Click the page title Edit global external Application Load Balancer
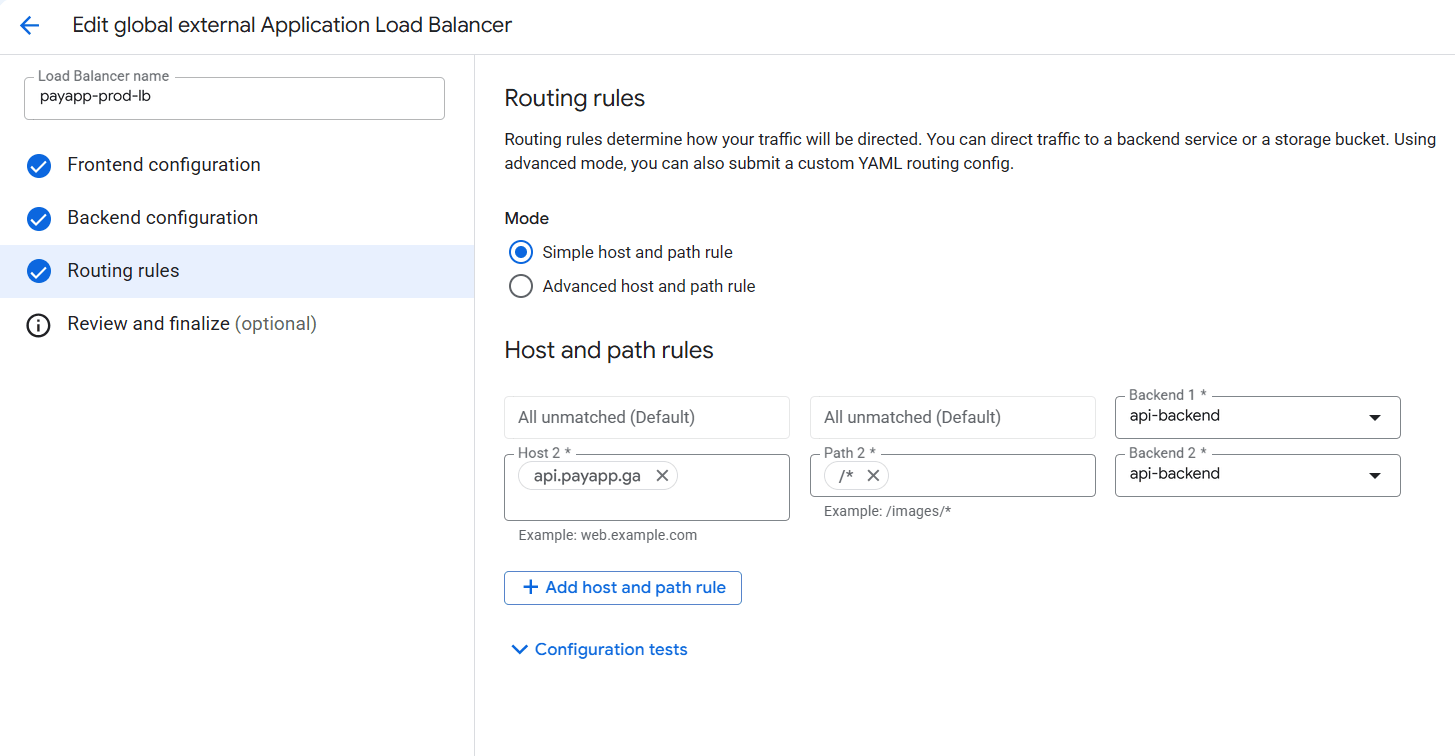Image resolution: width=1455 pixels, height=756 pixels. (x=292, y=25)
